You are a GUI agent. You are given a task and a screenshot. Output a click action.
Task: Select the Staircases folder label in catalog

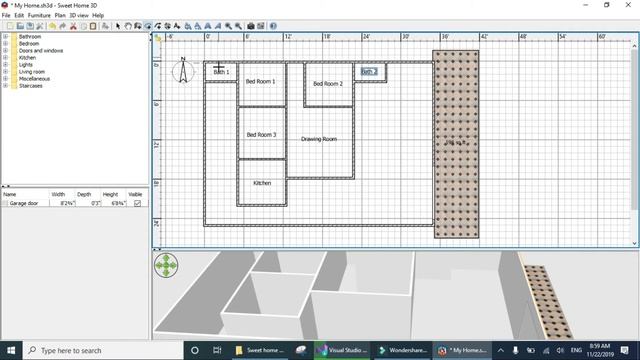click(31, 86)
